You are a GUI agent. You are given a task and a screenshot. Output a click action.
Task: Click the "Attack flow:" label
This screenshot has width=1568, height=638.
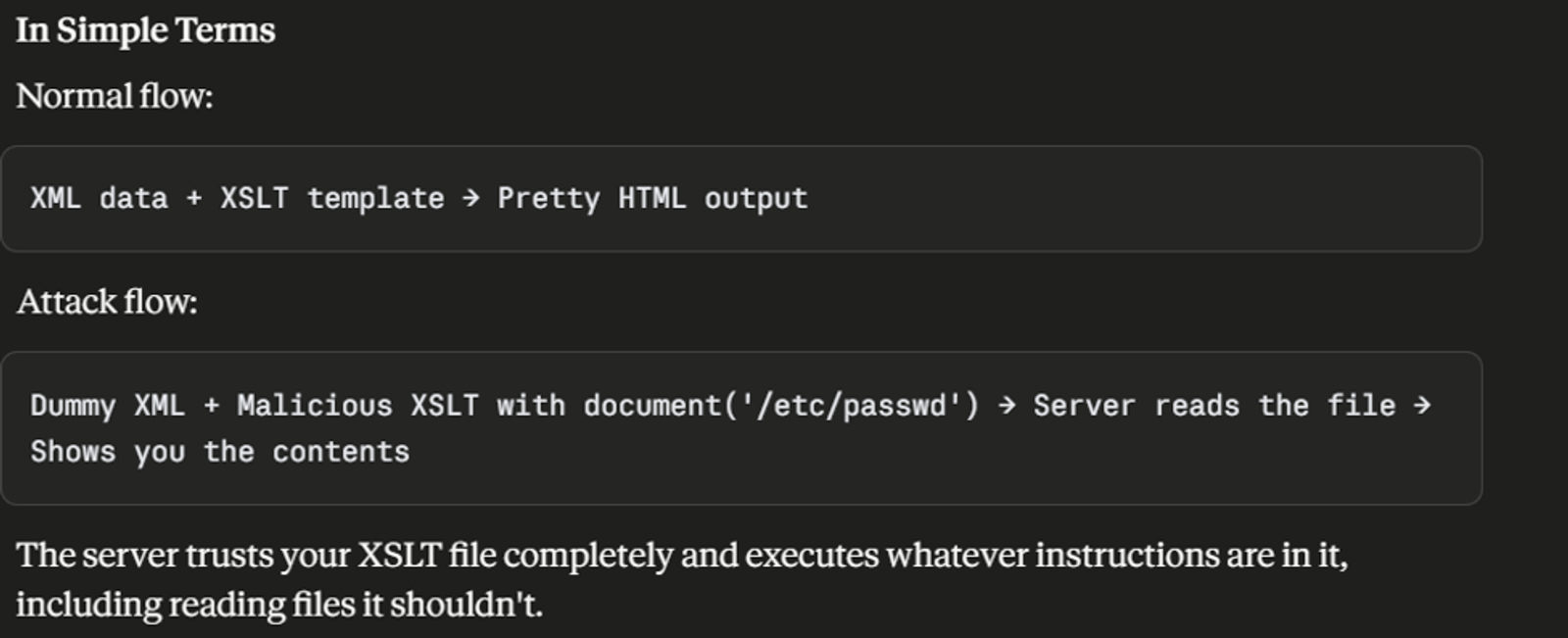(107, 302)
